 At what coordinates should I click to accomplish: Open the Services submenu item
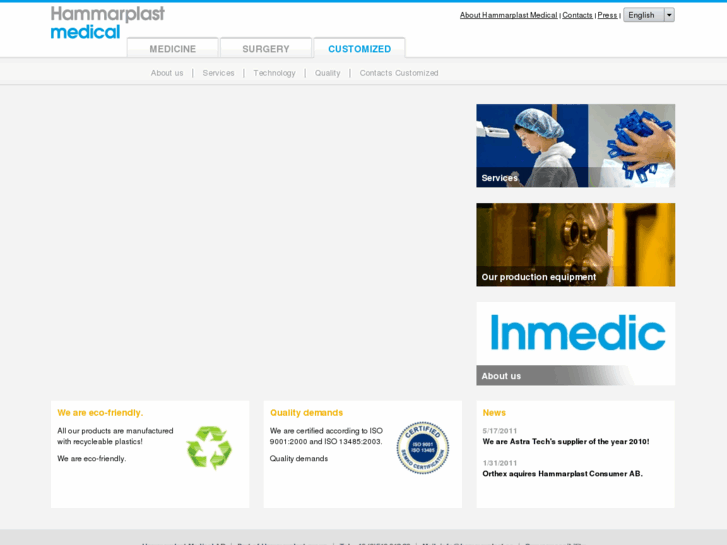[x=218, y=73]
